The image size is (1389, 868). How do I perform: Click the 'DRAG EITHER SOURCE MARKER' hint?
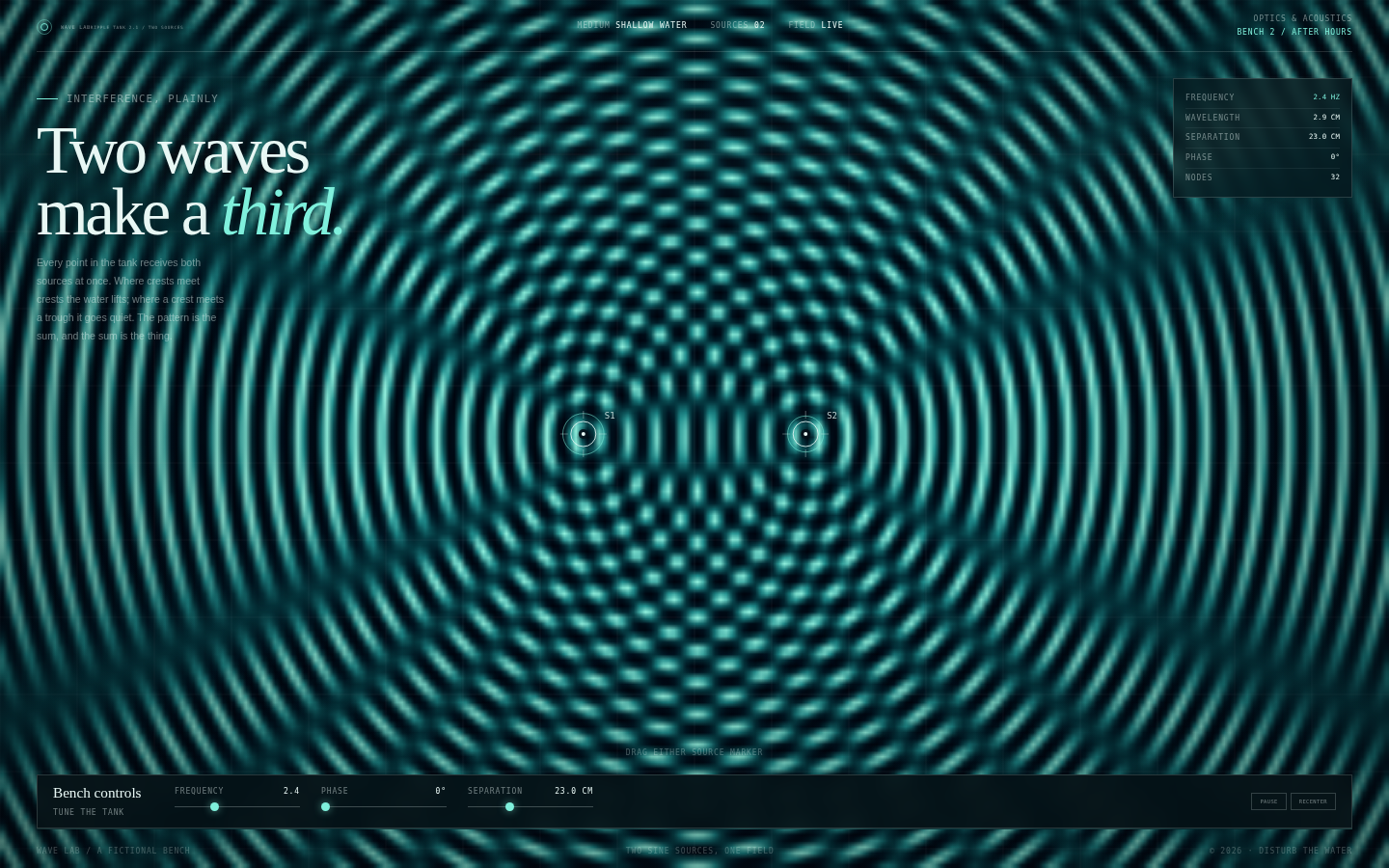[x=694, y=752]
